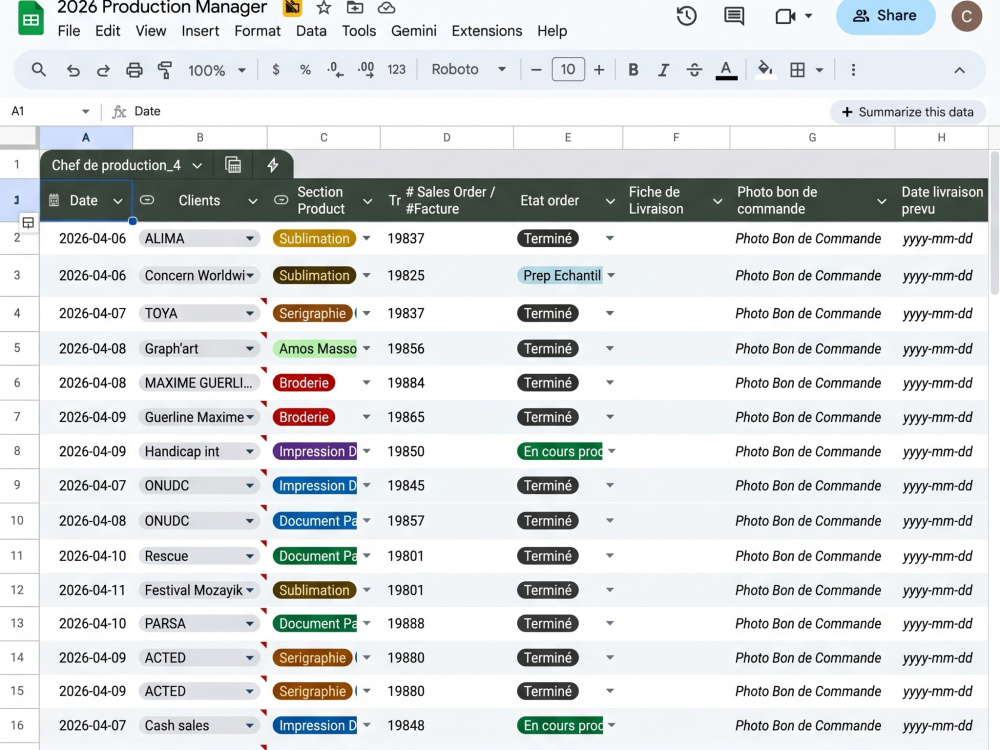
Task: Click Summarize this data button
Action: (908, 112)
